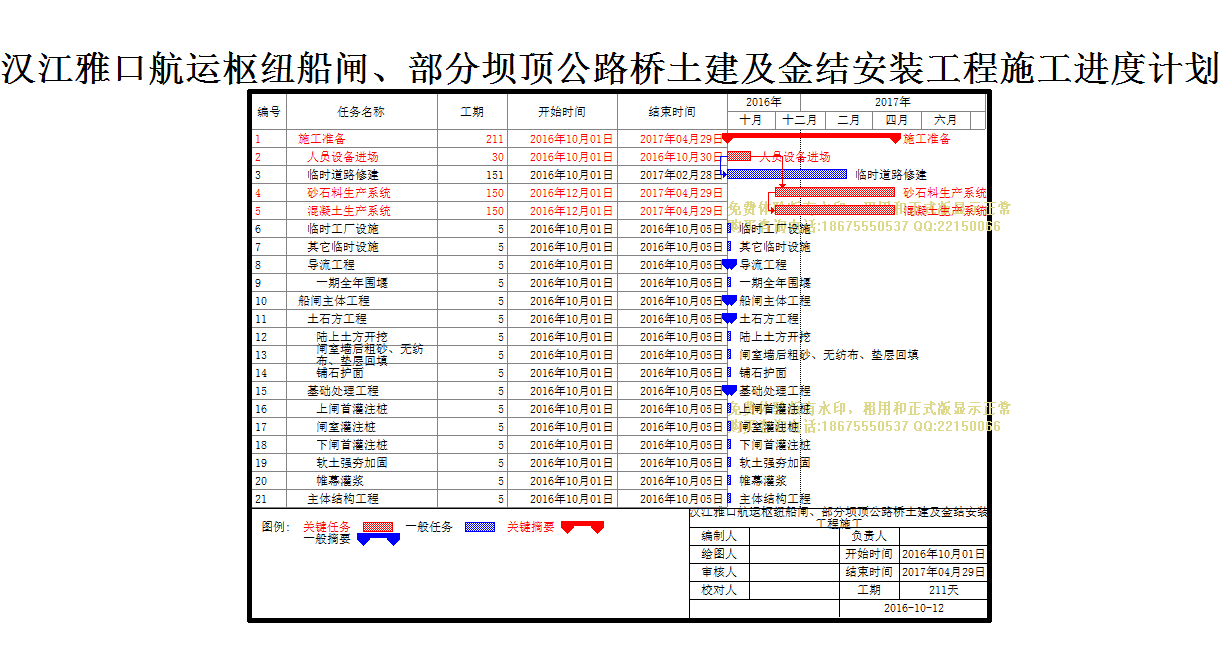Select the 2016年 year header in the timeline
This screenshot has height=669, width=1220.
tap(764, 102)
